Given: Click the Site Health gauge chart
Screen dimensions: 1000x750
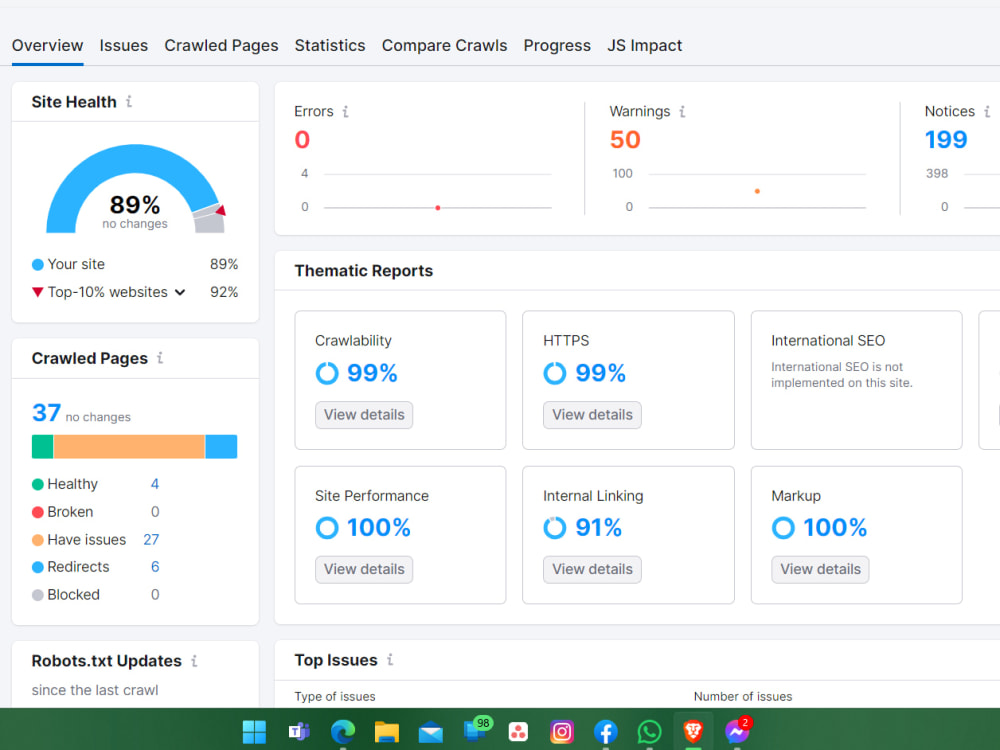Looking at the screenshot, I should point(135,189).
